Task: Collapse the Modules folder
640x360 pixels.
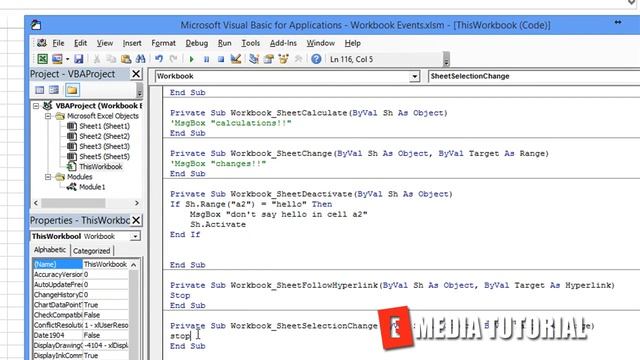Action: tap(48, 177)
